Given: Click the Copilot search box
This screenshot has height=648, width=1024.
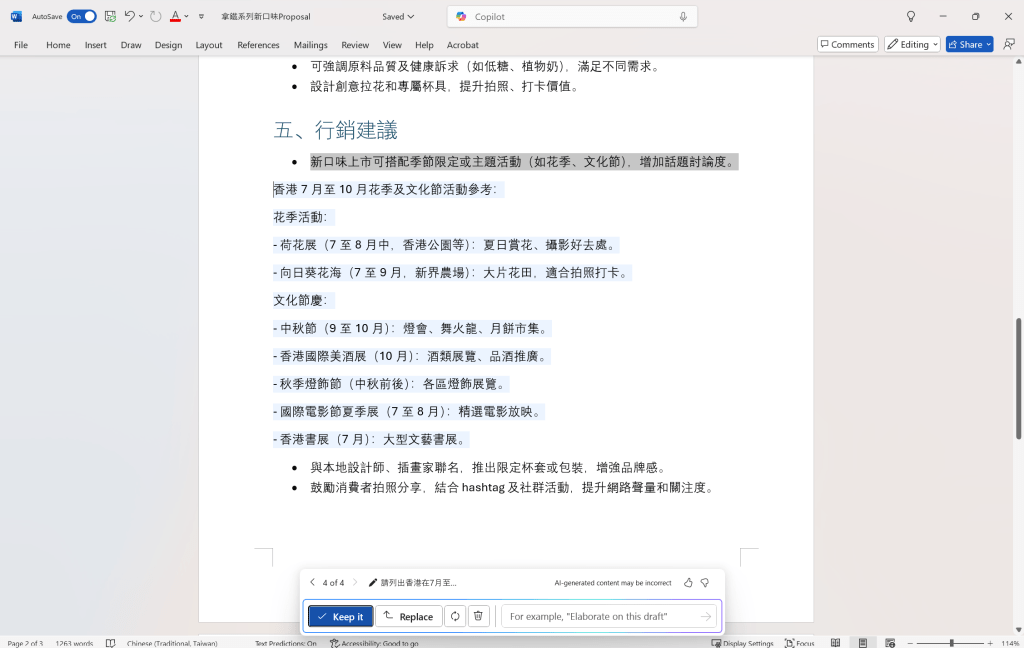Looking at the screenshot, I should 572,16.
